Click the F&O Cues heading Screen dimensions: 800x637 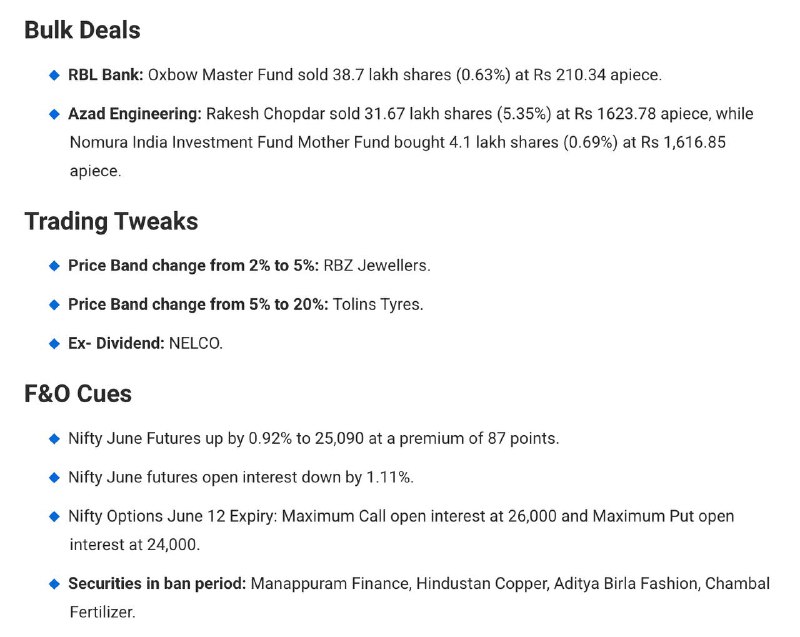click(78, 394)
